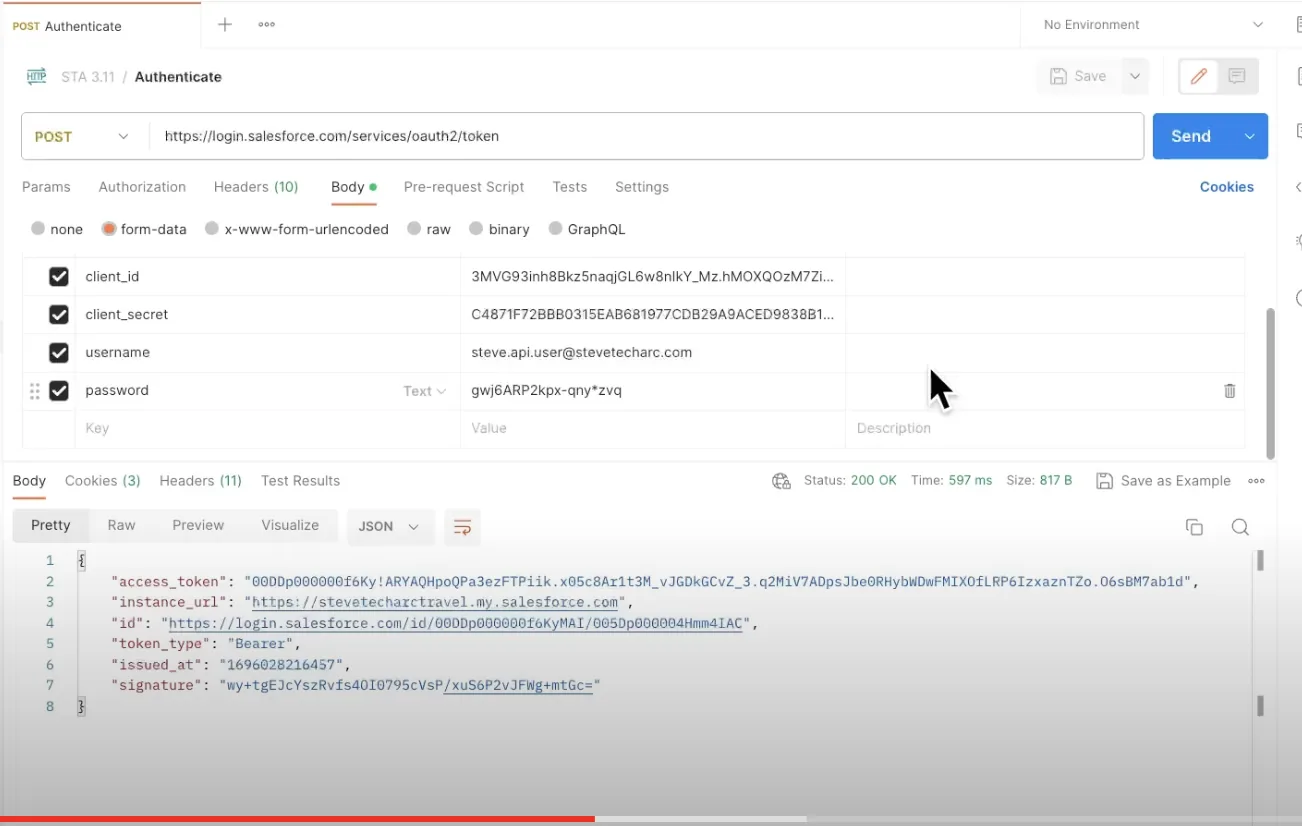This screenshot has width=1302, height=826.
Task: Select the raw body type
Action: pos(429,229)
